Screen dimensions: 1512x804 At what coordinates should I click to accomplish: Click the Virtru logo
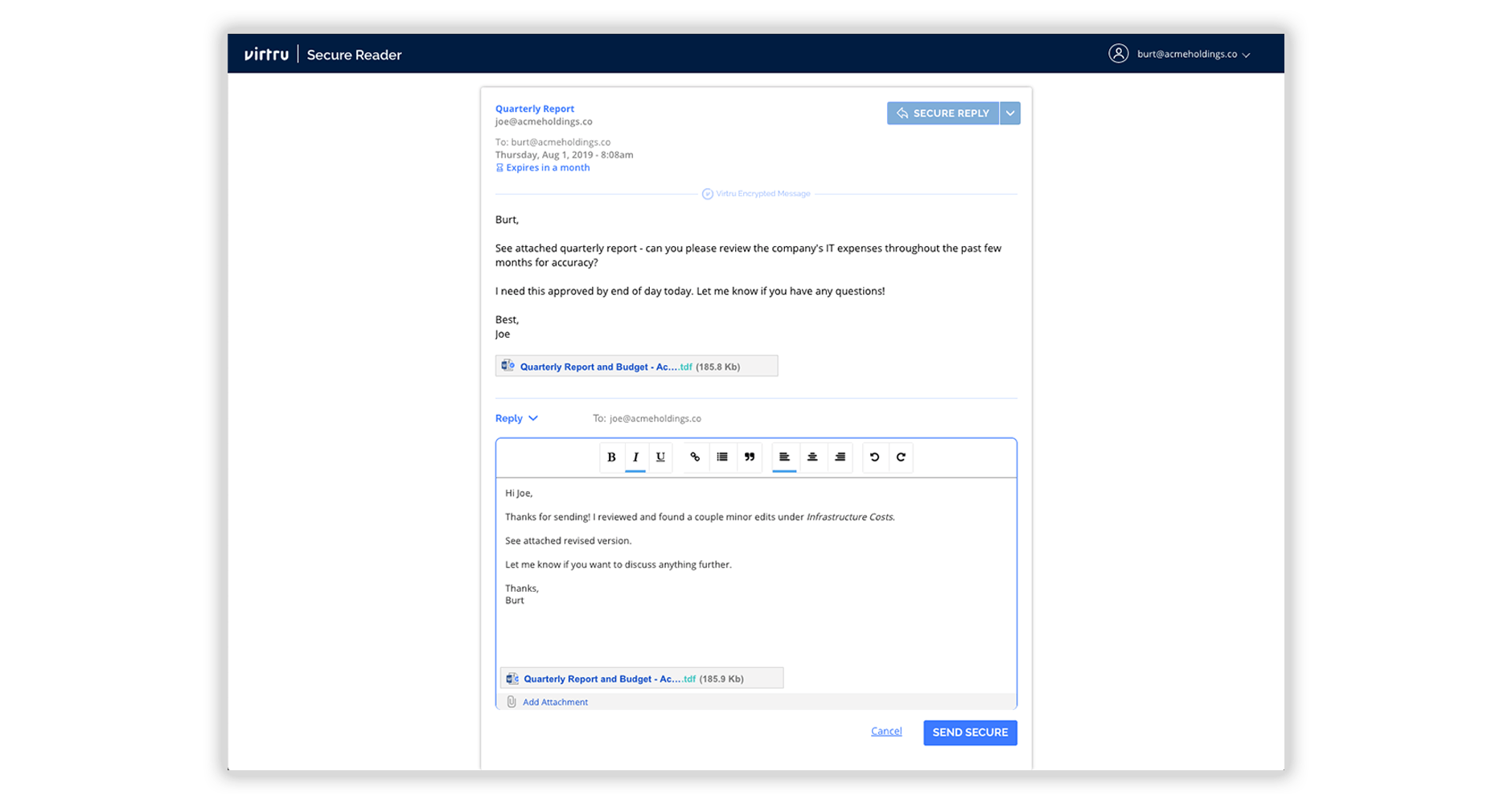coord(266,54)
